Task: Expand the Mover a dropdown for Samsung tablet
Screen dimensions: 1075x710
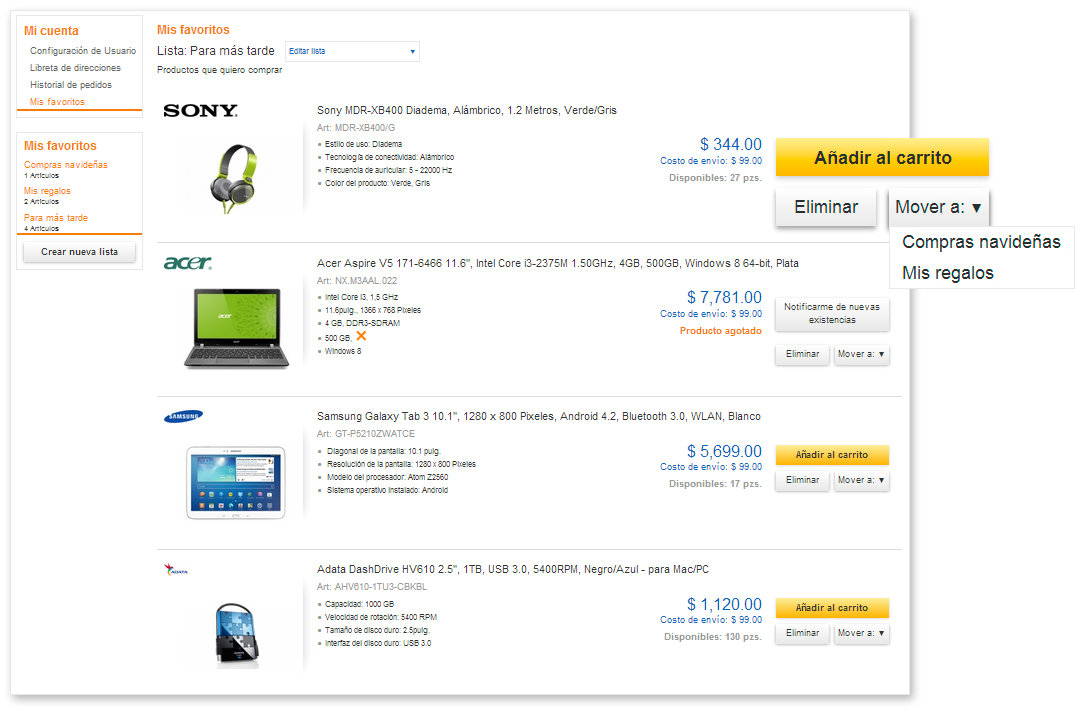Action: (x=861, y=480)
